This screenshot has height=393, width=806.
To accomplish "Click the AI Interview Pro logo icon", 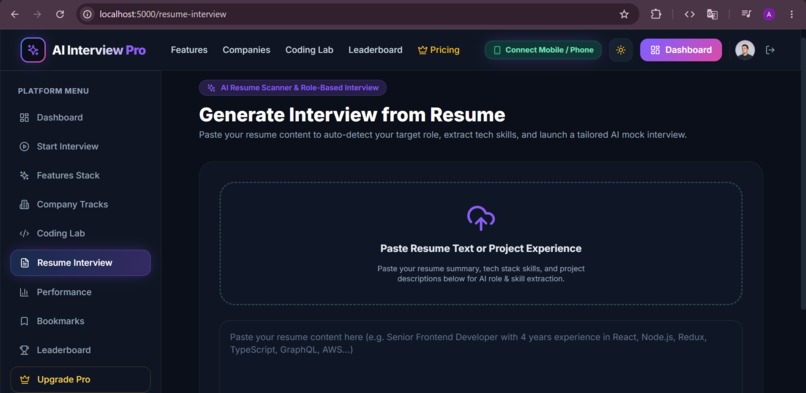I will pyautogui.click(x=33, y=50).
